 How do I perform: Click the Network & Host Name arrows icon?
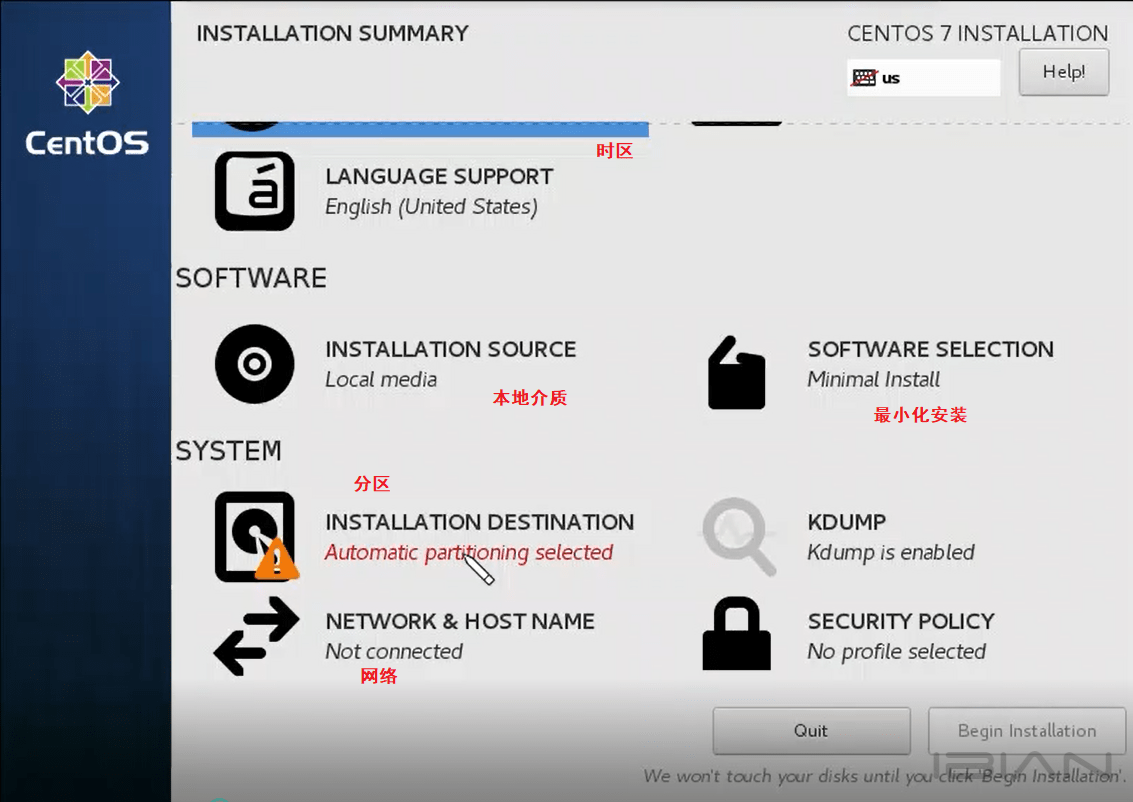[x=256, y=636]
